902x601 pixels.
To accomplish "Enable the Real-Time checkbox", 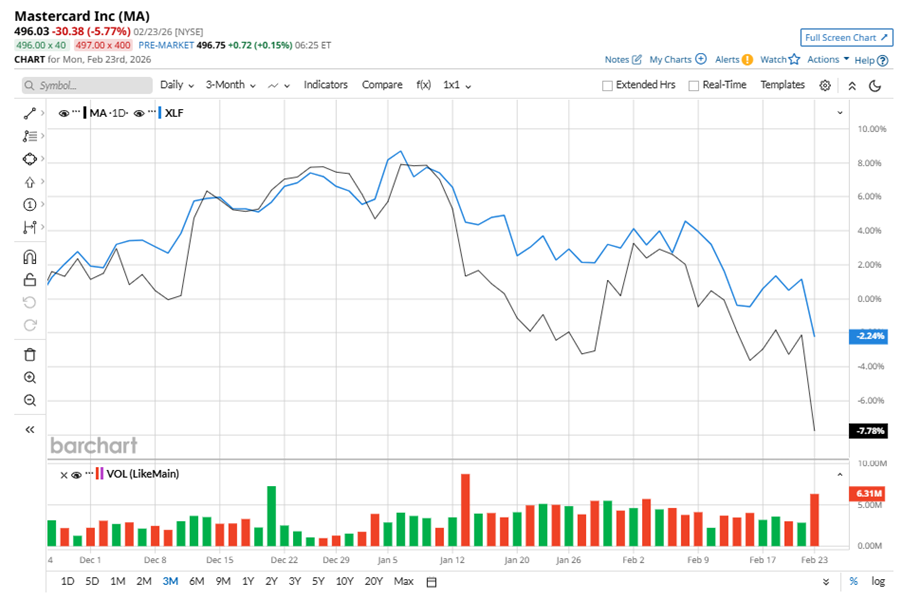I will pos(694,85).
